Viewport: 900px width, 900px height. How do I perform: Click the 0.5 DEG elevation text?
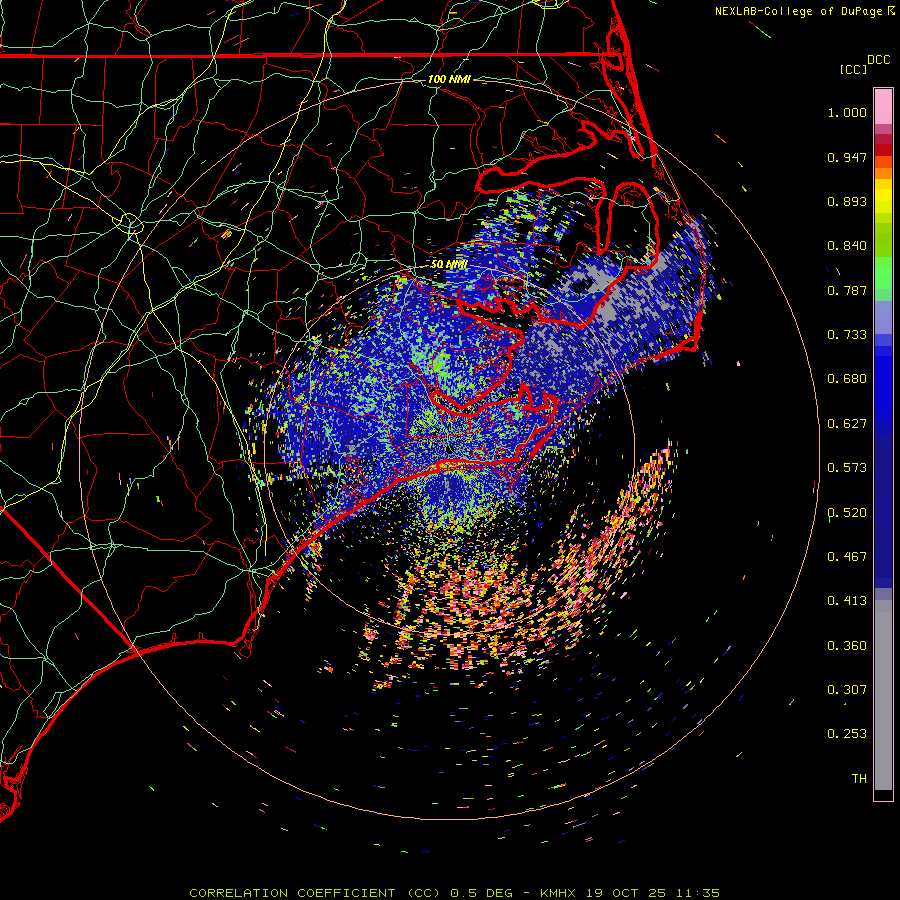[481, 893]
